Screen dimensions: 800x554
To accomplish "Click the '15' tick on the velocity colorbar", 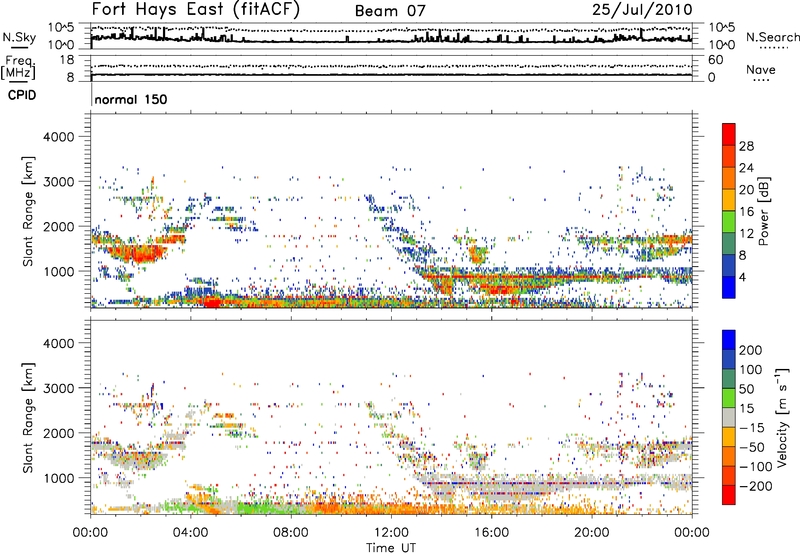I will 746,409.
